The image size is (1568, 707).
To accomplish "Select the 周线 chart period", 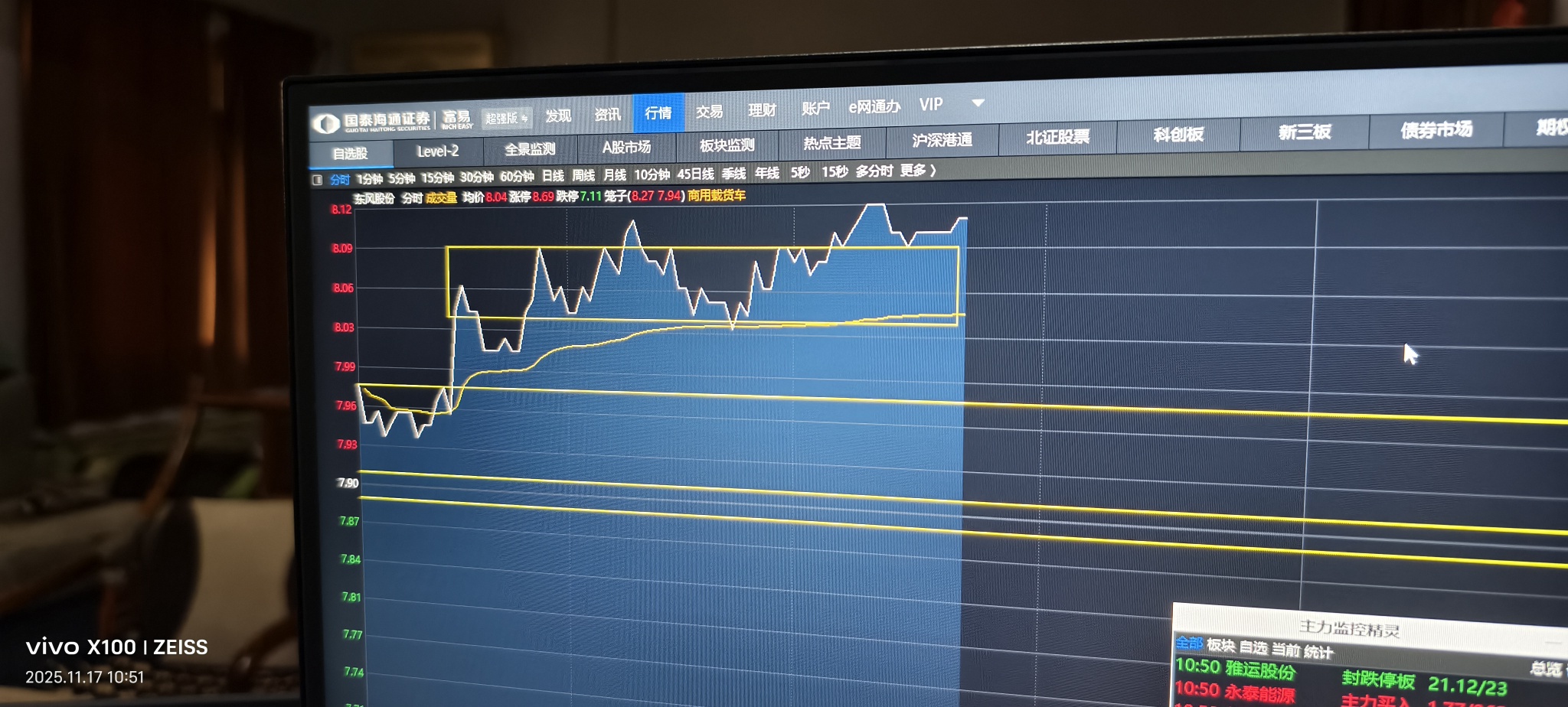I will (x=583, y=175).
